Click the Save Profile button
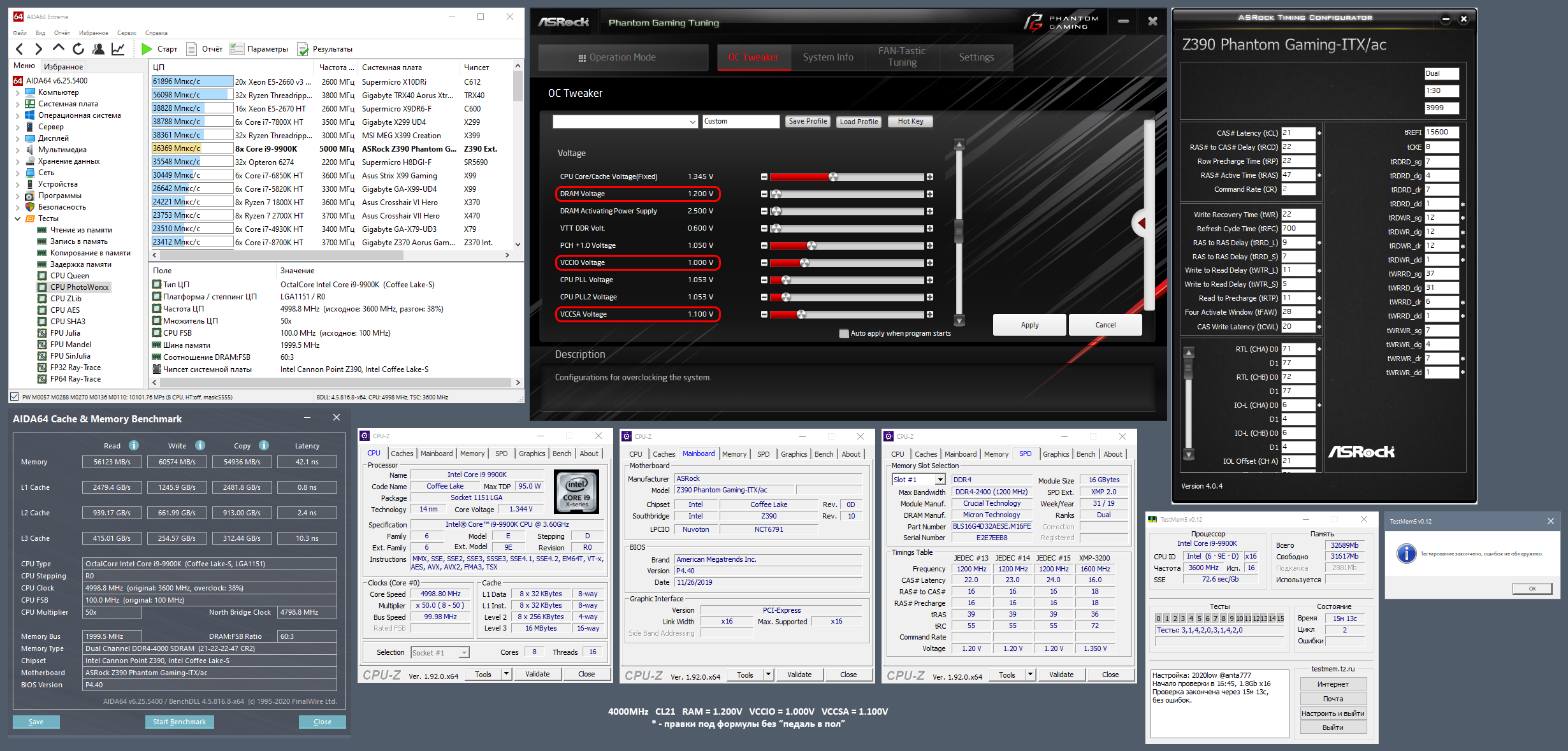The image size is (1568, 751). click(807, 122)
